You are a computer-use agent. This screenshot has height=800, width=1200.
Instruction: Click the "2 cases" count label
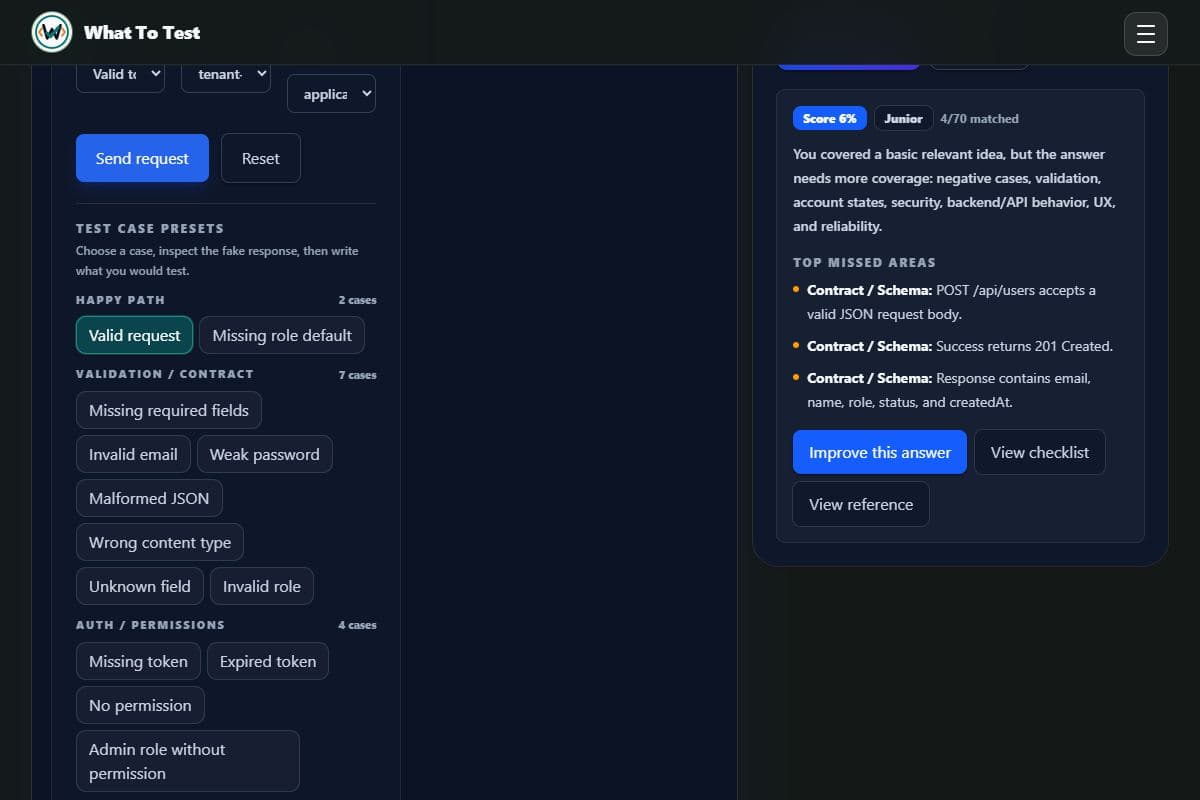pos(358,300)
